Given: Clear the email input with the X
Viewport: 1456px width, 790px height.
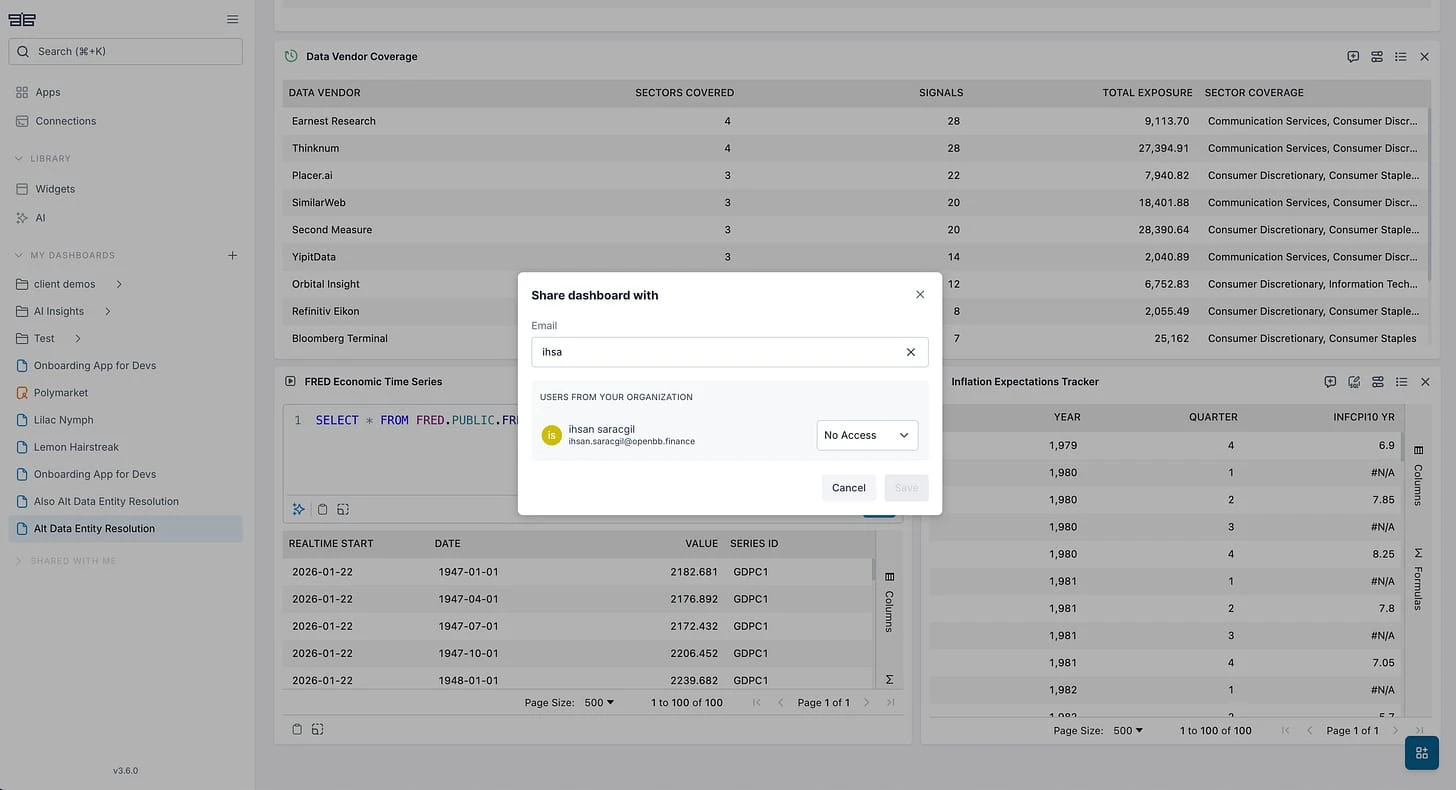Looking at the screenshot, I should (x=910, y=351).
